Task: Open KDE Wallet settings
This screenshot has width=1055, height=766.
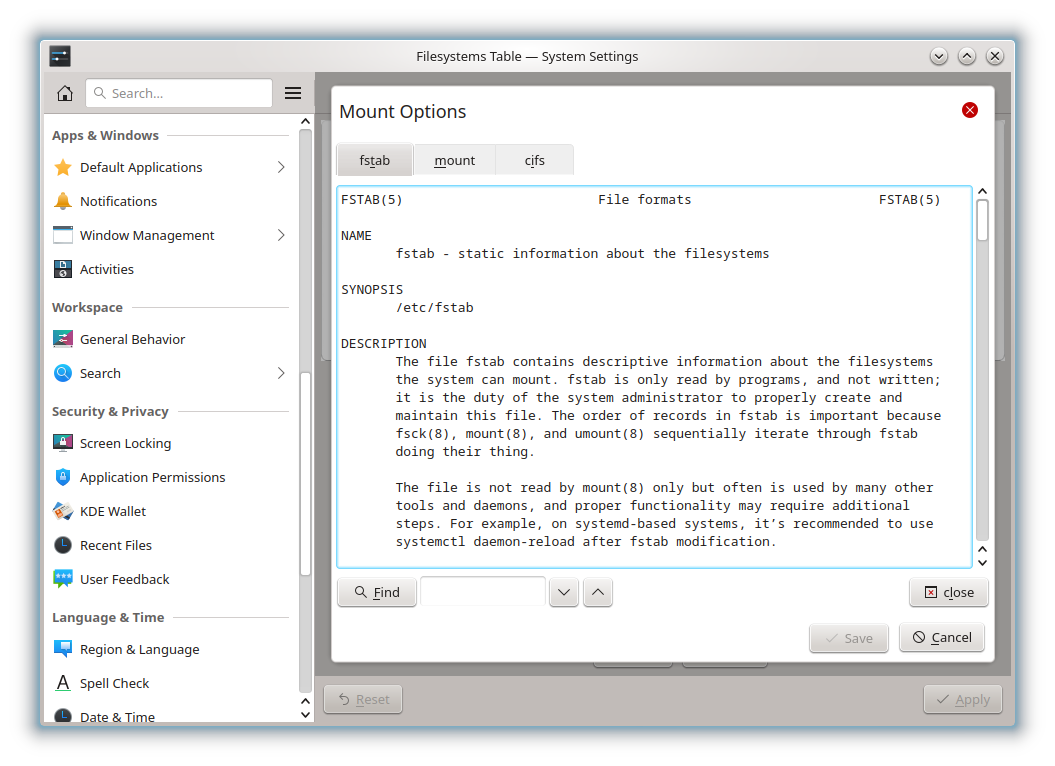Action: pos(170,511)
